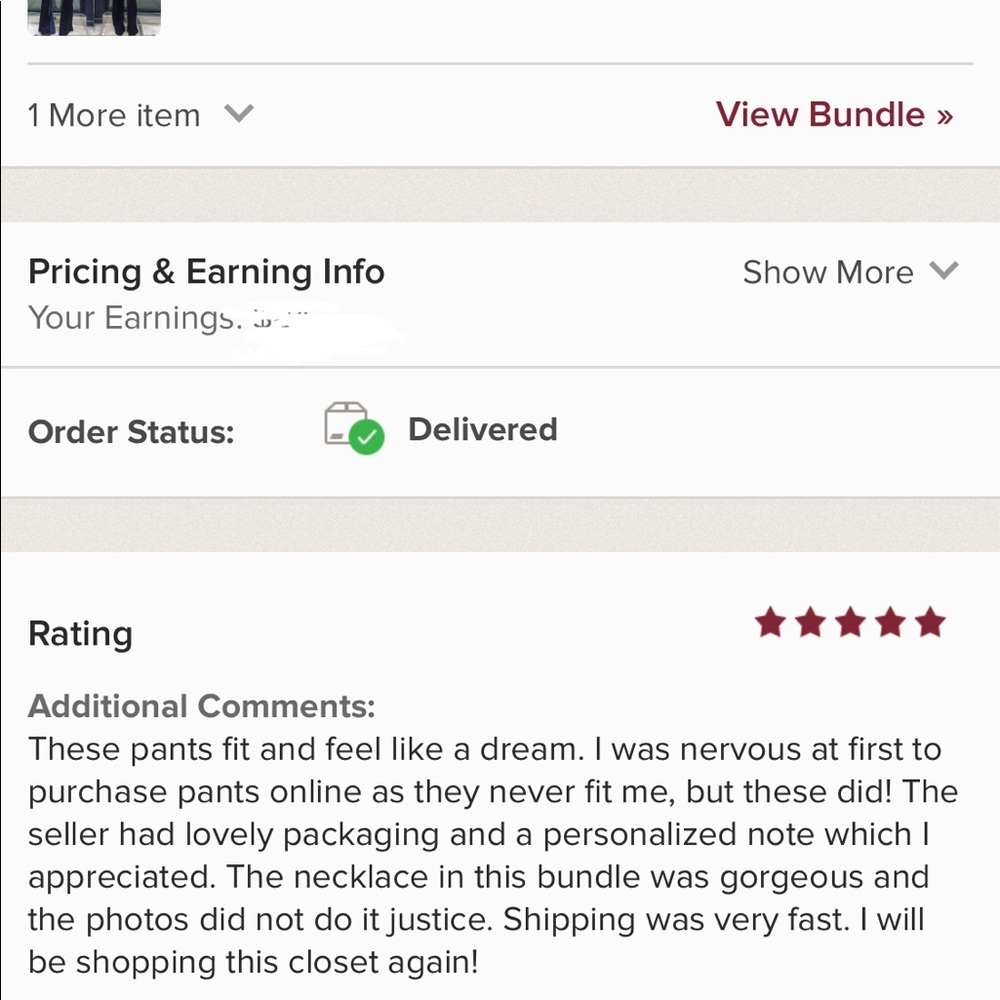Click the Show More text
Viewport: 1000px width, 1000px height.
click(x=828, y=272)
